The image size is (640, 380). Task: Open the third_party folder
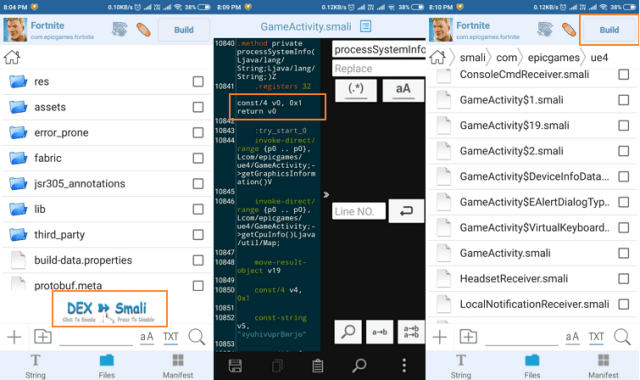click(106, 235)
